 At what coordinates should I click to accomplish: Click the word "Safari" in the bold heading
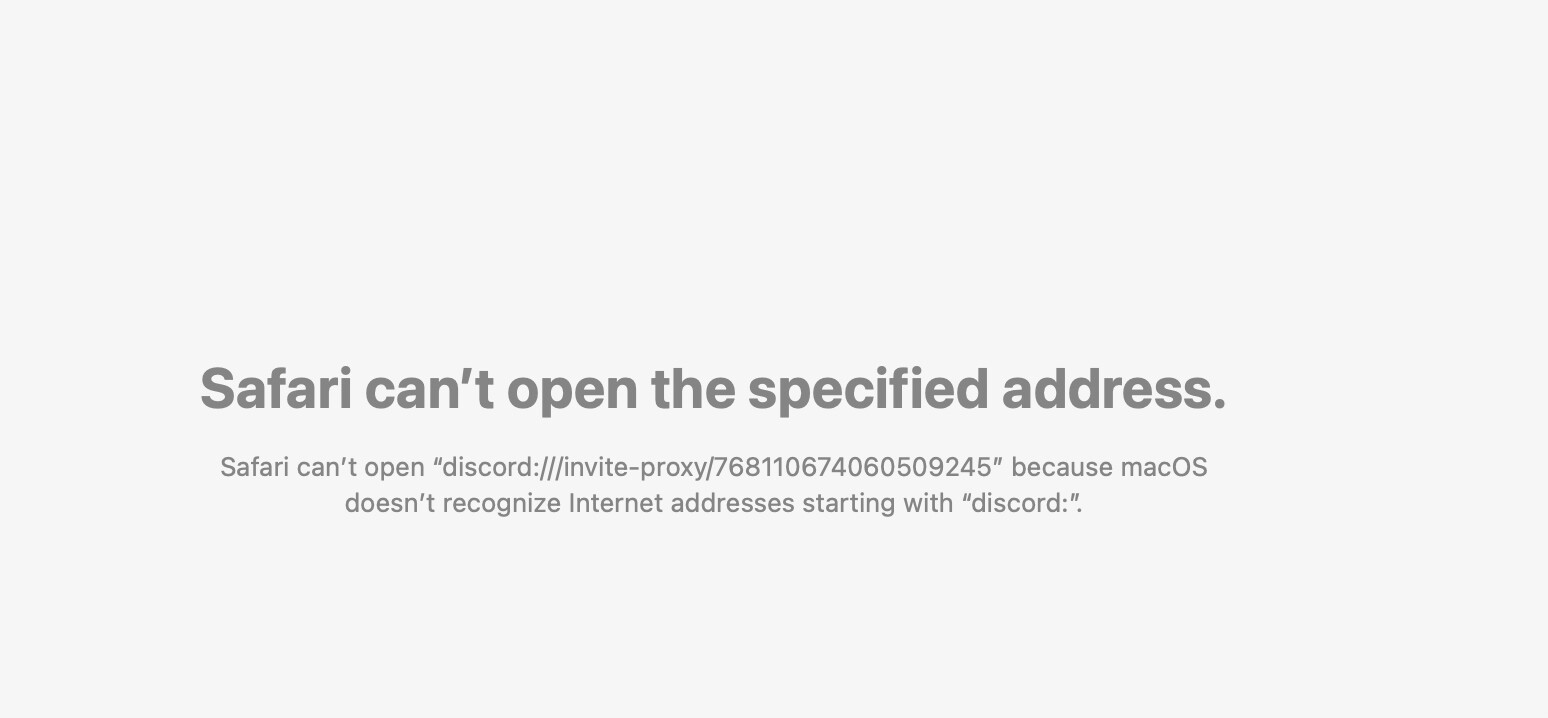pos(276,389)
